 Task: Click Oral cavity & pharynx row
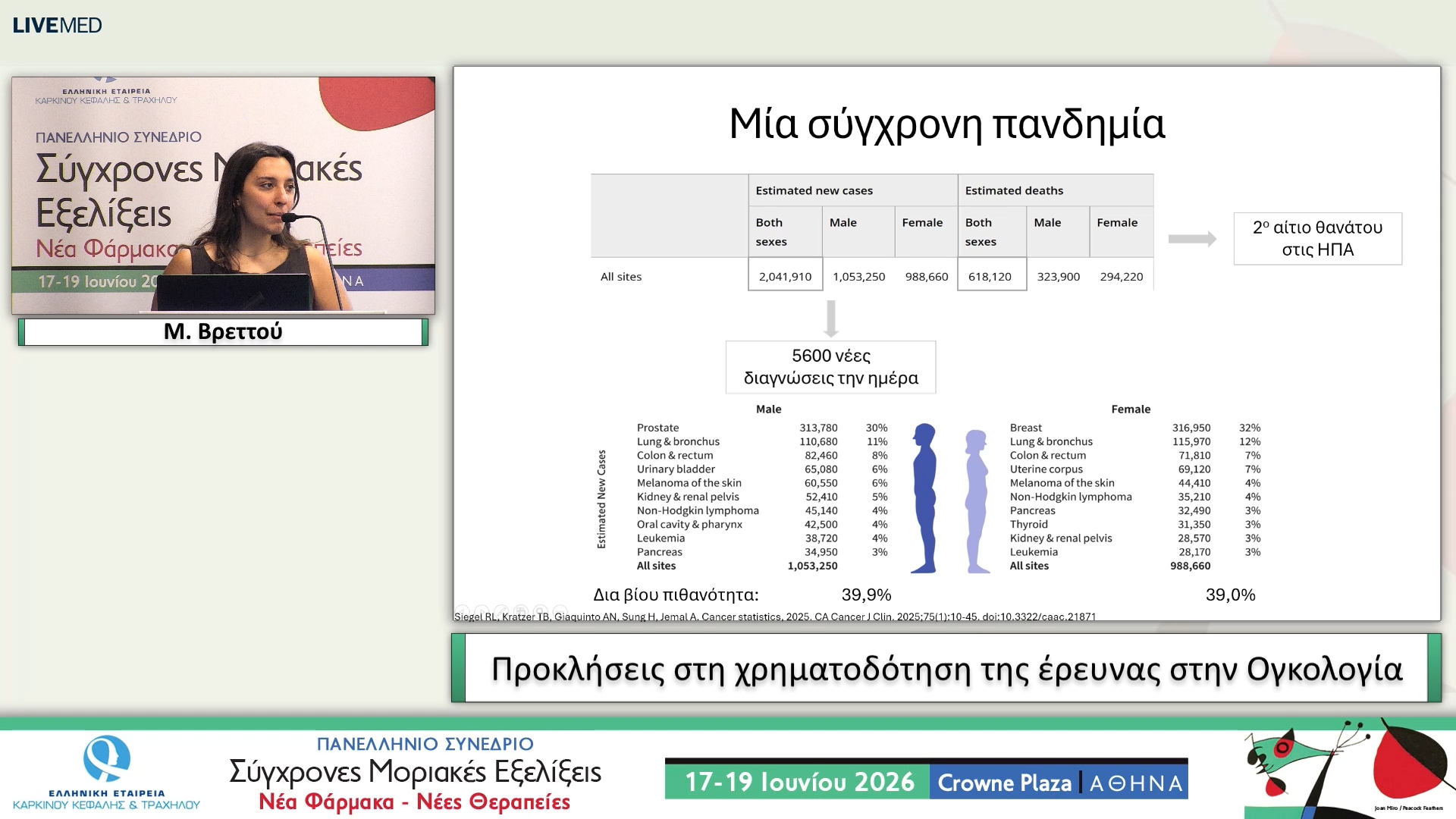762,524
